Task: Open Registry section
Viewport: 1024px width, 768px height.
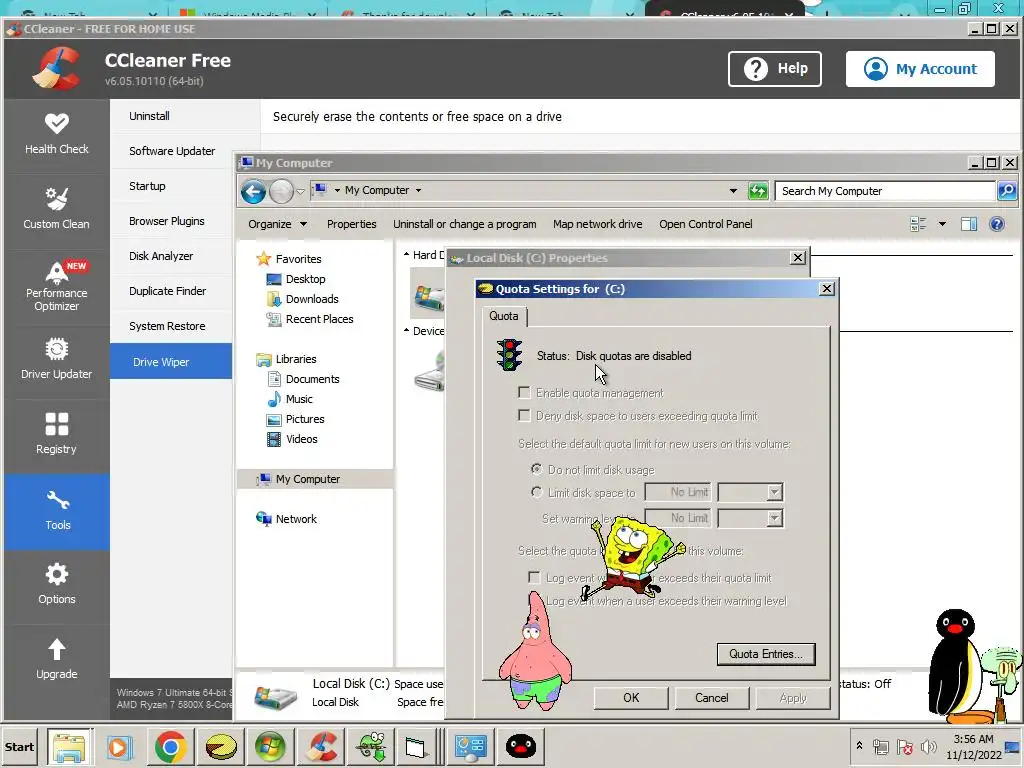Action: coord(57,434)
